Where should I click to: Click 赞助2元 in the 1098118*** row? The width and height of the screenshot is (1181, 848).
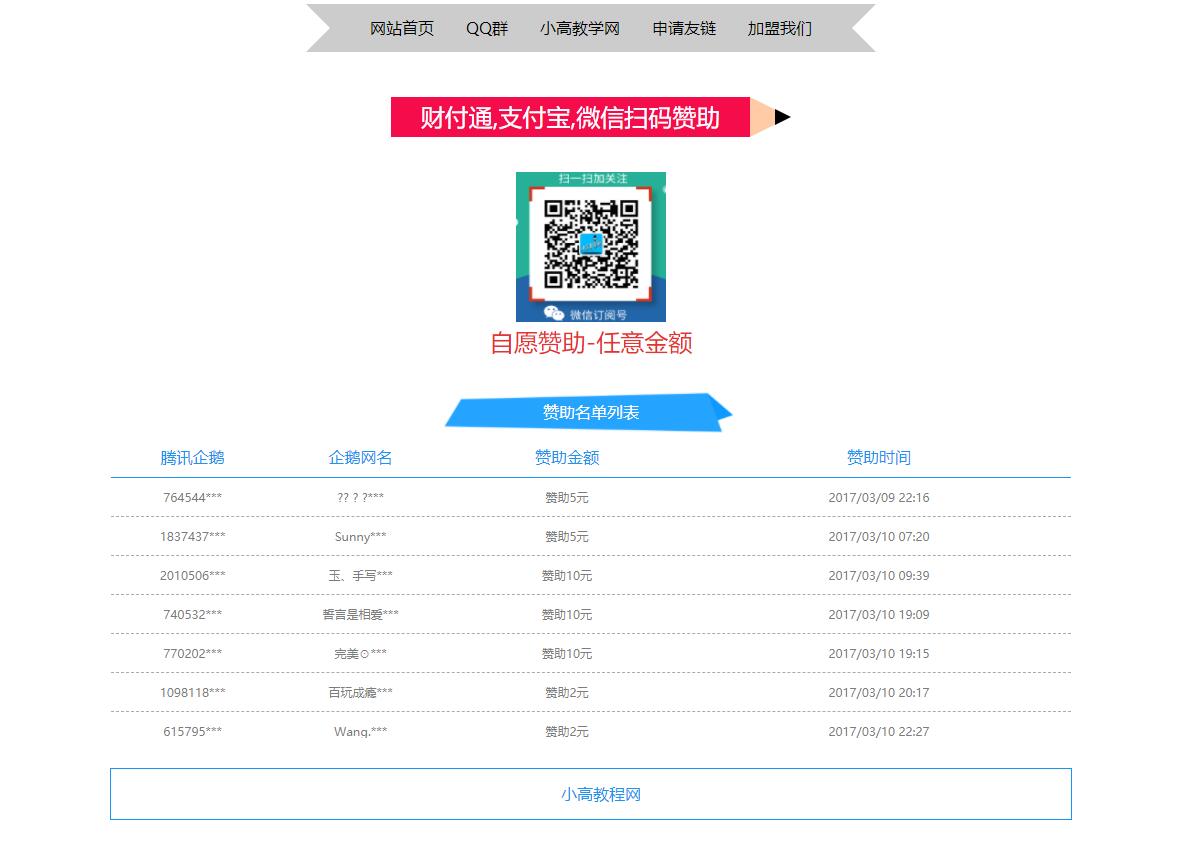(x=566, y=693)
